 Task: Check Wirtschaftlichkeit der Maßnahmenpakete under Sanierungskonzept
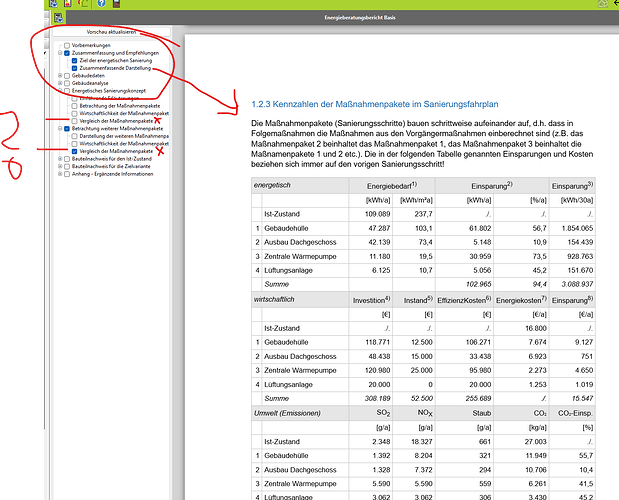[x=74, y=113]
